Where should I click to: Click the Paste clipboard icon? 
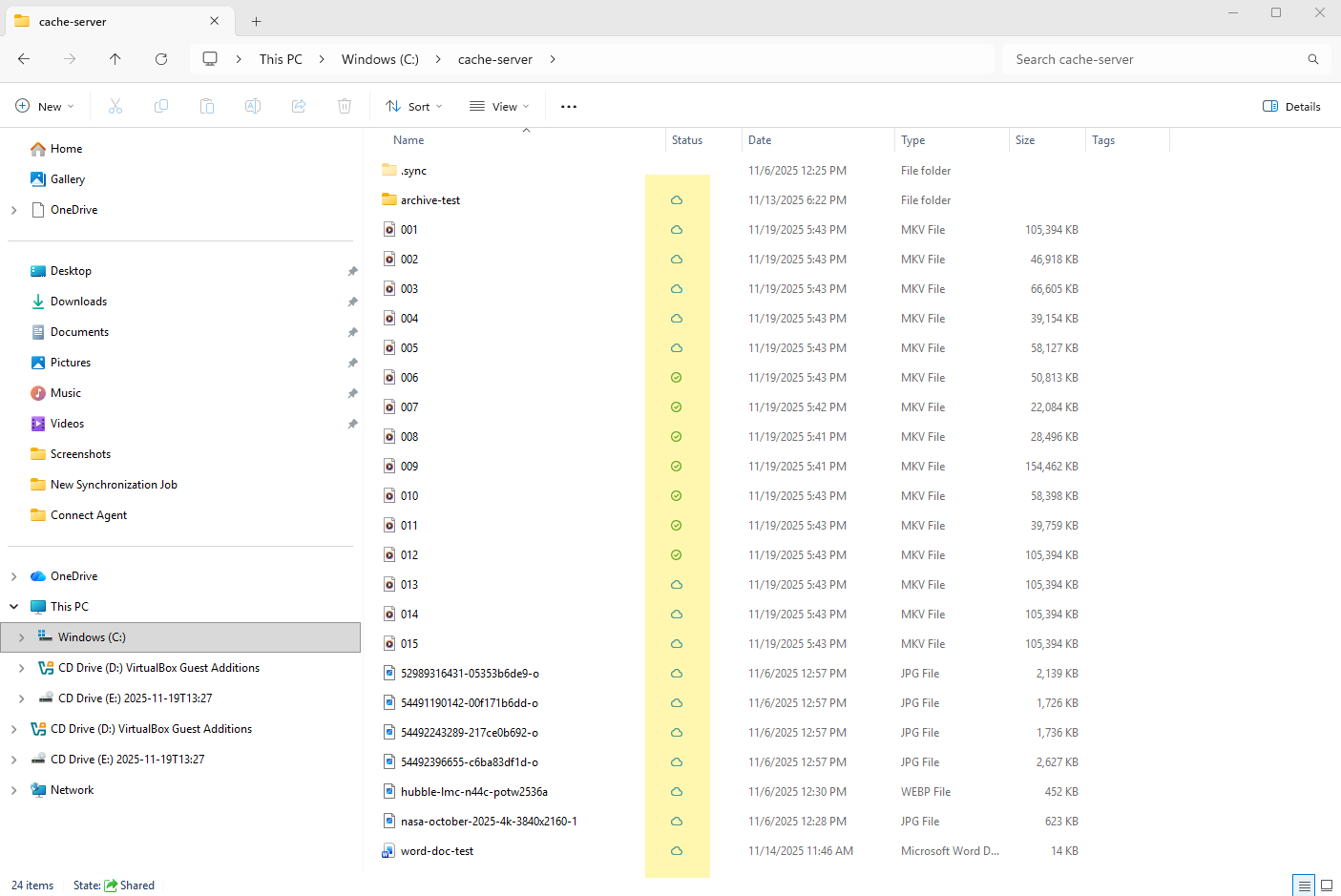207,107
